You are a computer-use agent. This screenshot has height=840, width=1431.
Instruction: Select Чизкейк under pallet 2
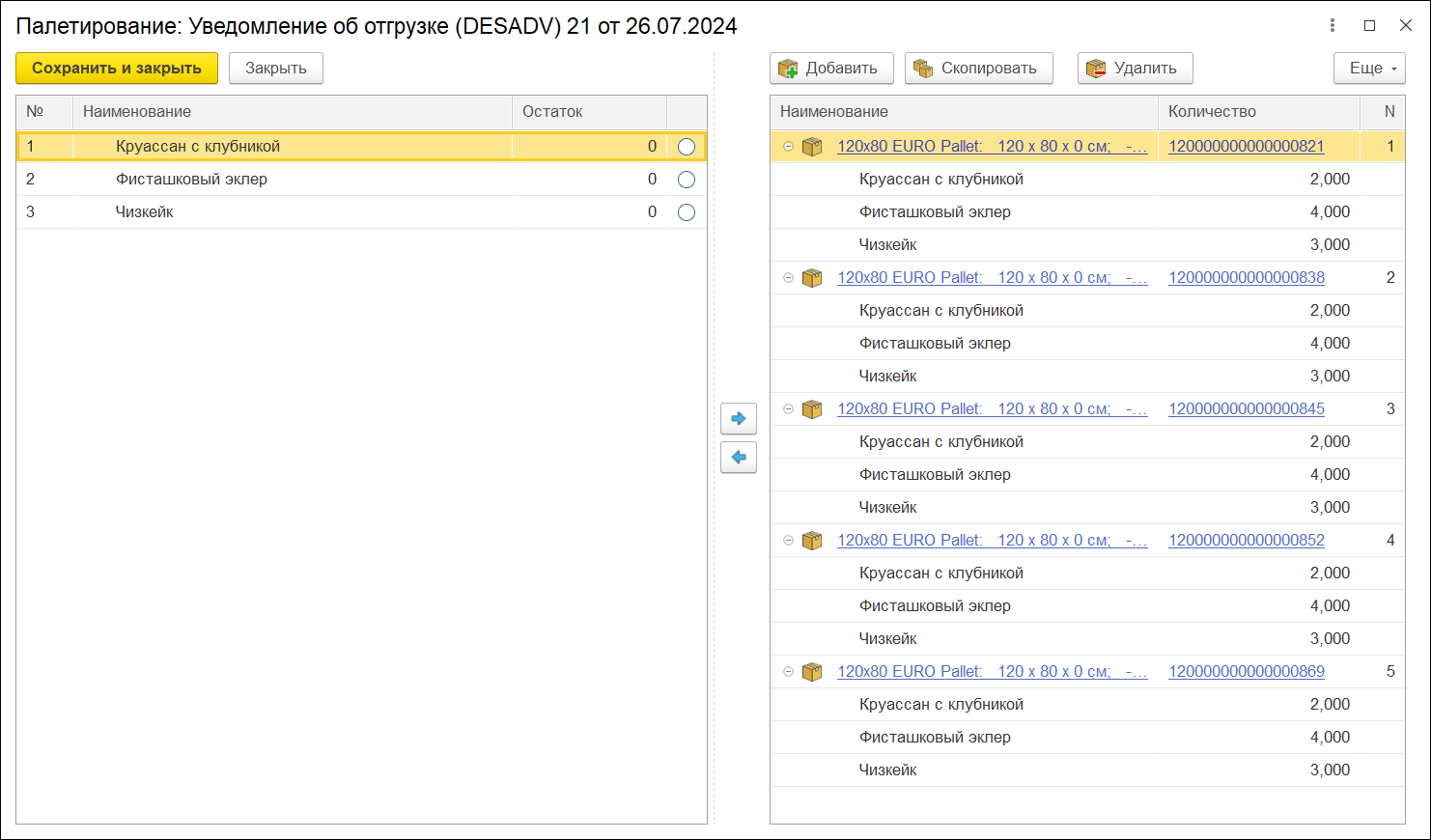pos(888,377)
